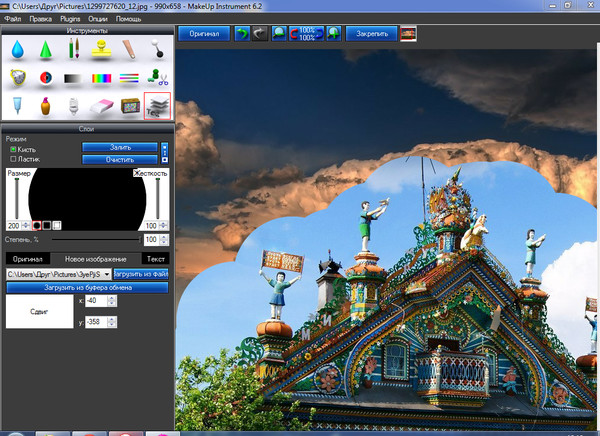Image resolution: width=600 pixels, height=436 pixels.
Task: Select the pencil and brush tool
Action: [74, 49]
